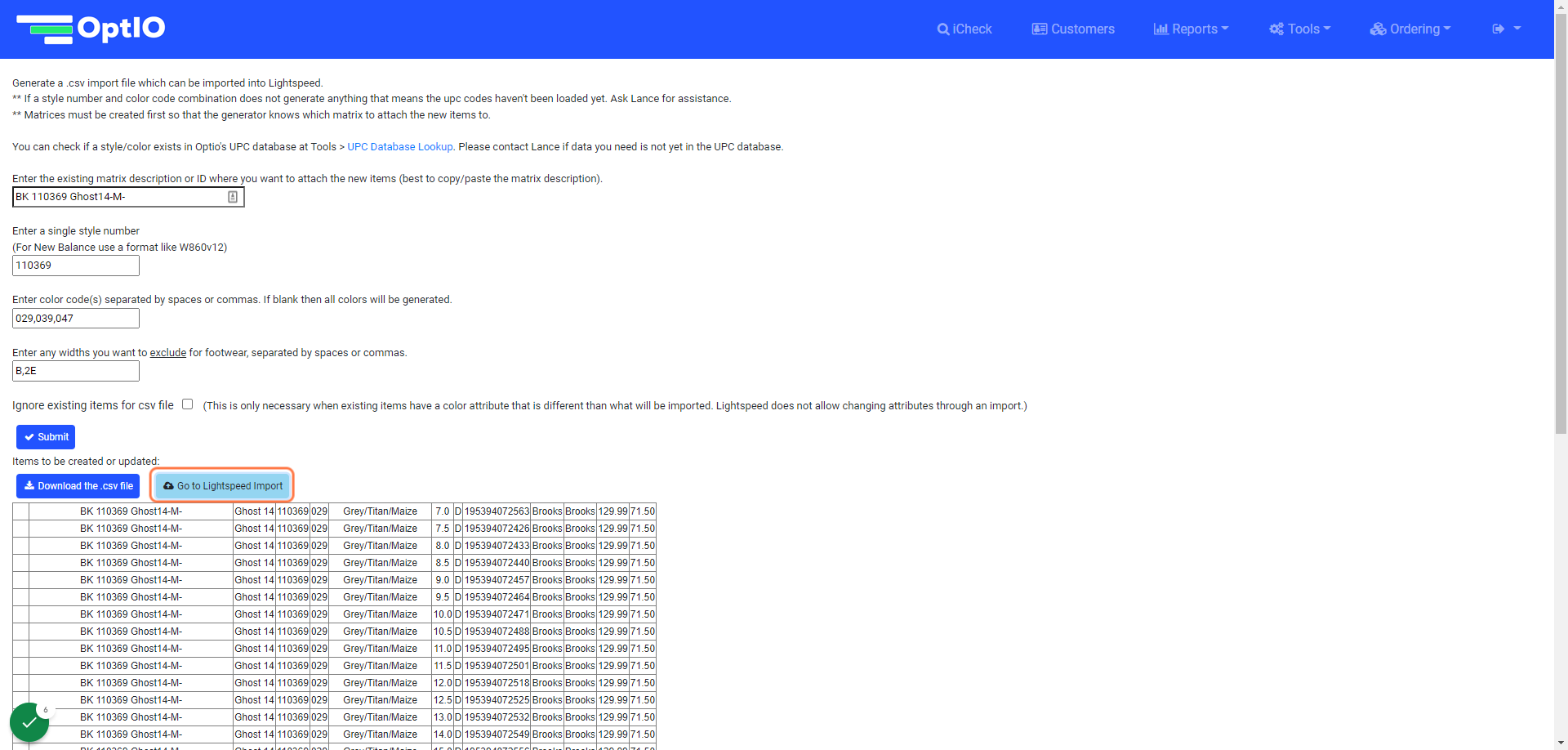
Task: Download the .csv file
Action: tap(78, 486)
